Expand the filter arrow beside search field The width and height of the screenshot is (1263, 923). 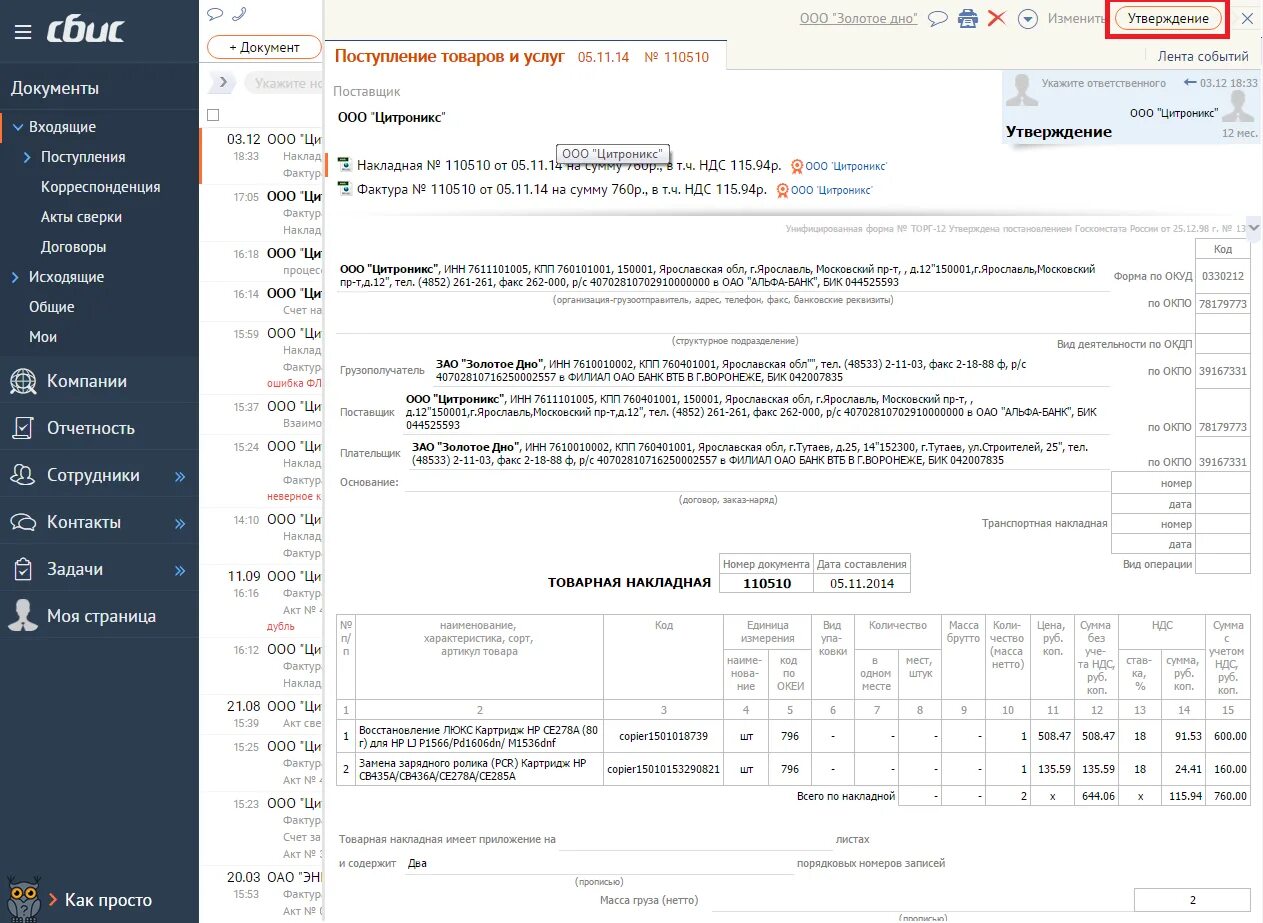coord(222,82)
